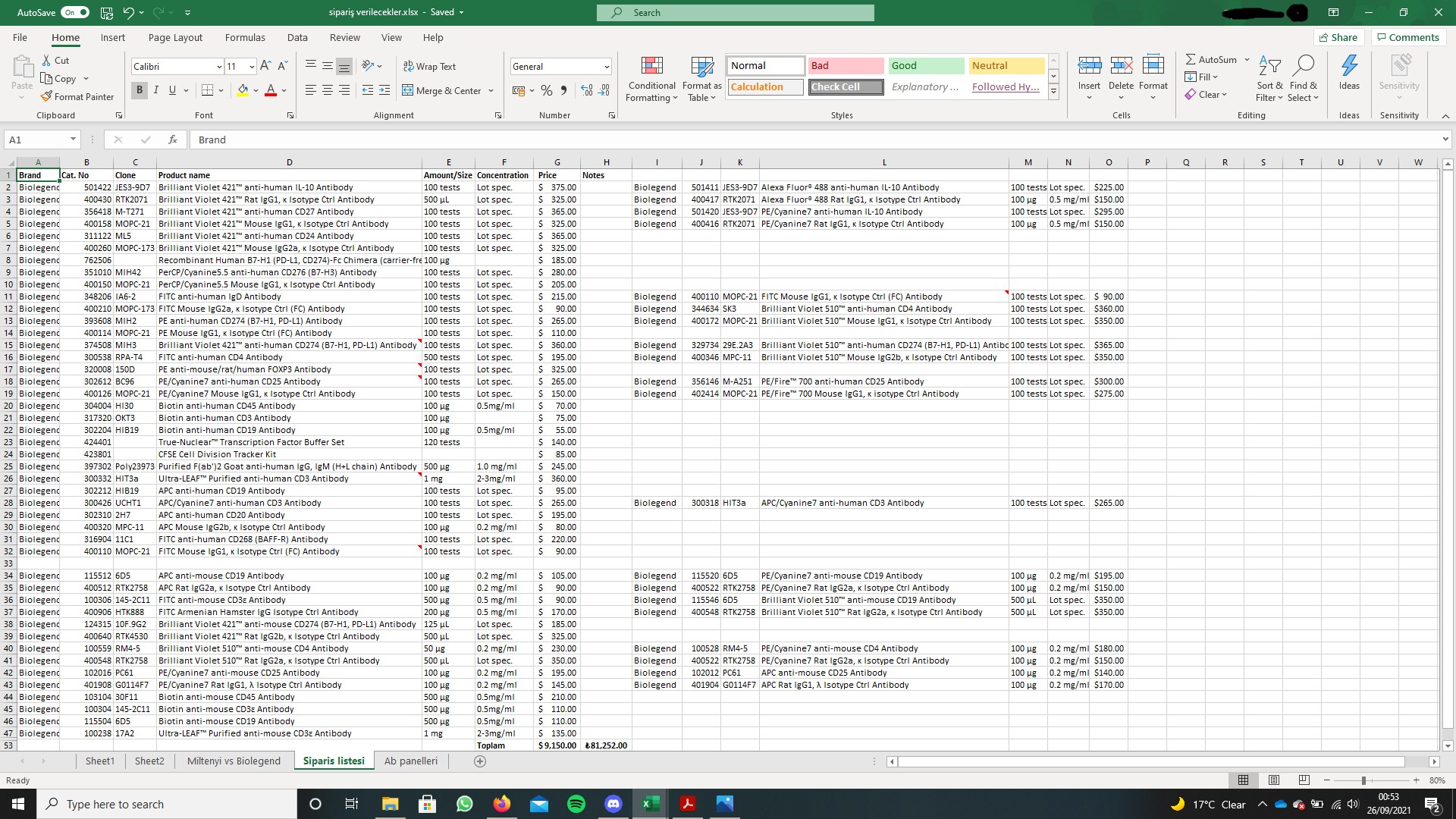
Task: Open the General number format dropdown
Action: (x=607, y=67)
